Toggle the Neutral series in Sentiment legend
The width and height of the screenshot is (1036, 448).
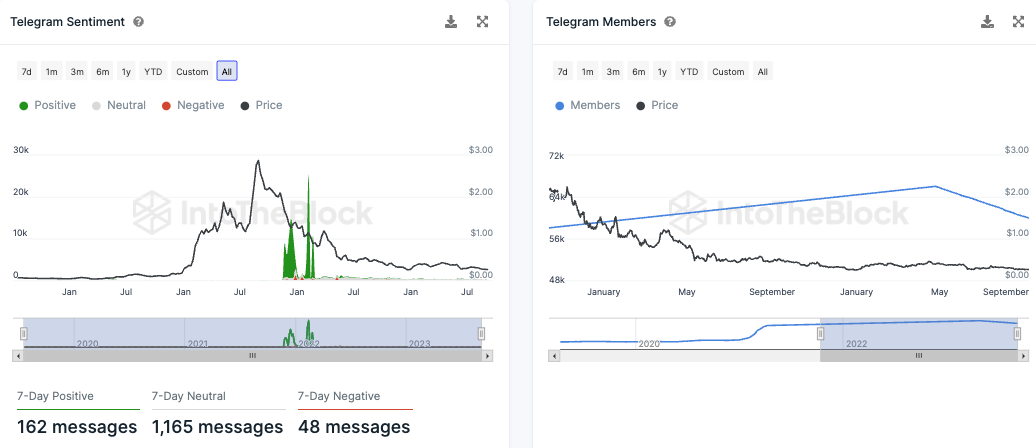[x=119, y=105]
